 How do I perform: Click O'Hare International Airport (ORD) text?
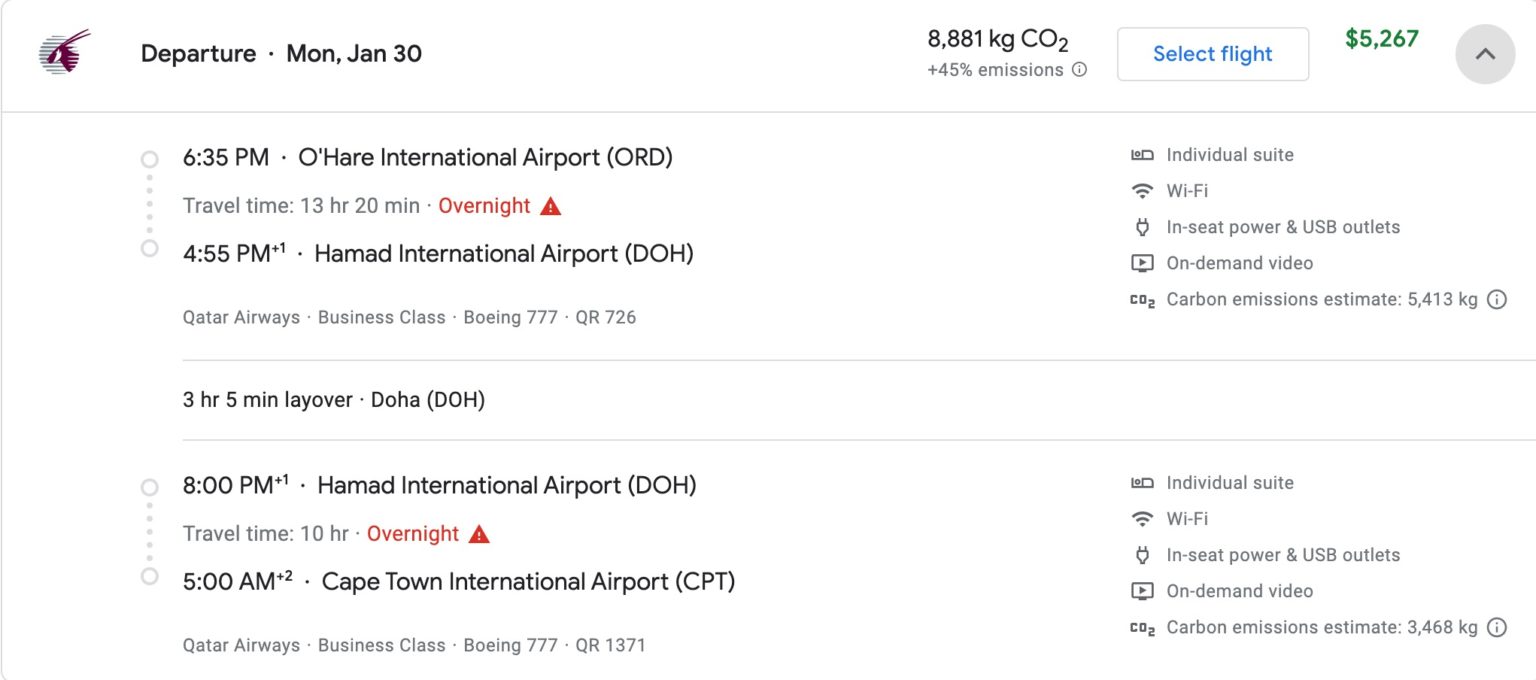[x=485, y=157]
